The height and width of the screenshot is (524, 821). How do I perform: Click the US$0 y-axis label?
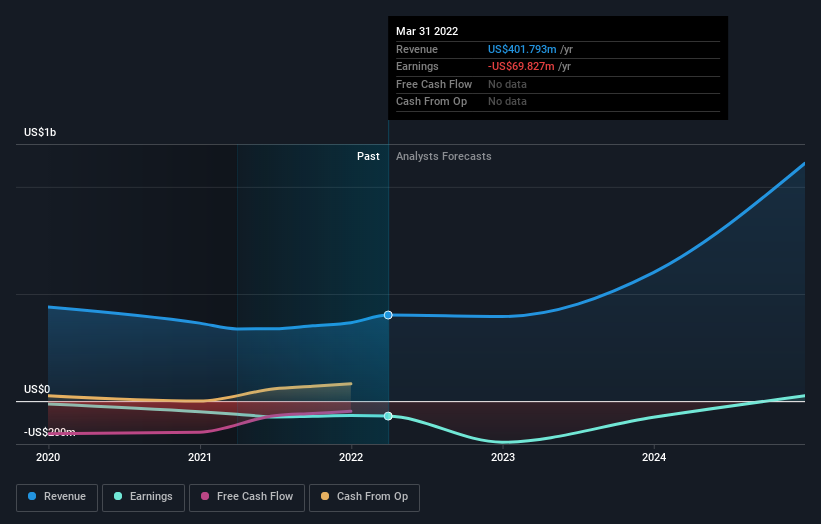click(37, 389)
